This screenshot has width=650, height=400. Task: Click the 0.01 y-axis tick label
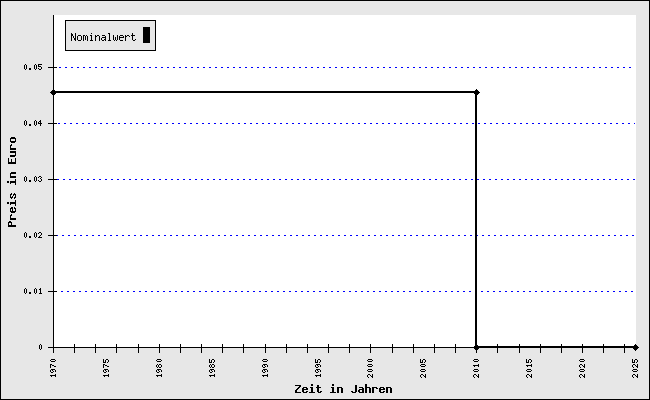(34, 292)
